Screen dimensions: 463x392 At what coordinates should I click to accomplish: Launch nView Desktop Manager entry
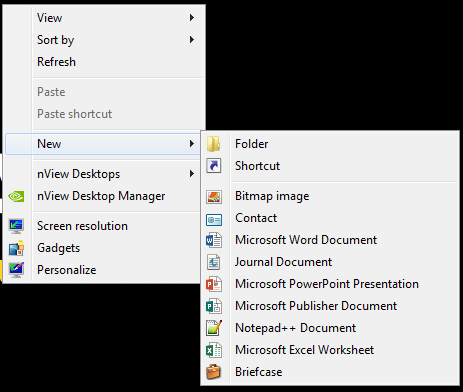point(103,196)
